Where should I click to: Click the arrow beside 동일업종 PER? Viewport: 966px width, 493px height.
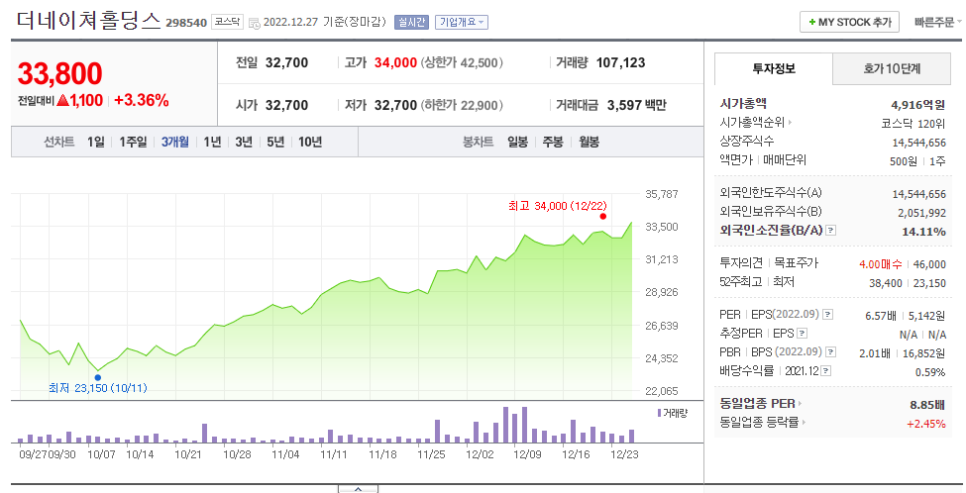coord(800,404)
